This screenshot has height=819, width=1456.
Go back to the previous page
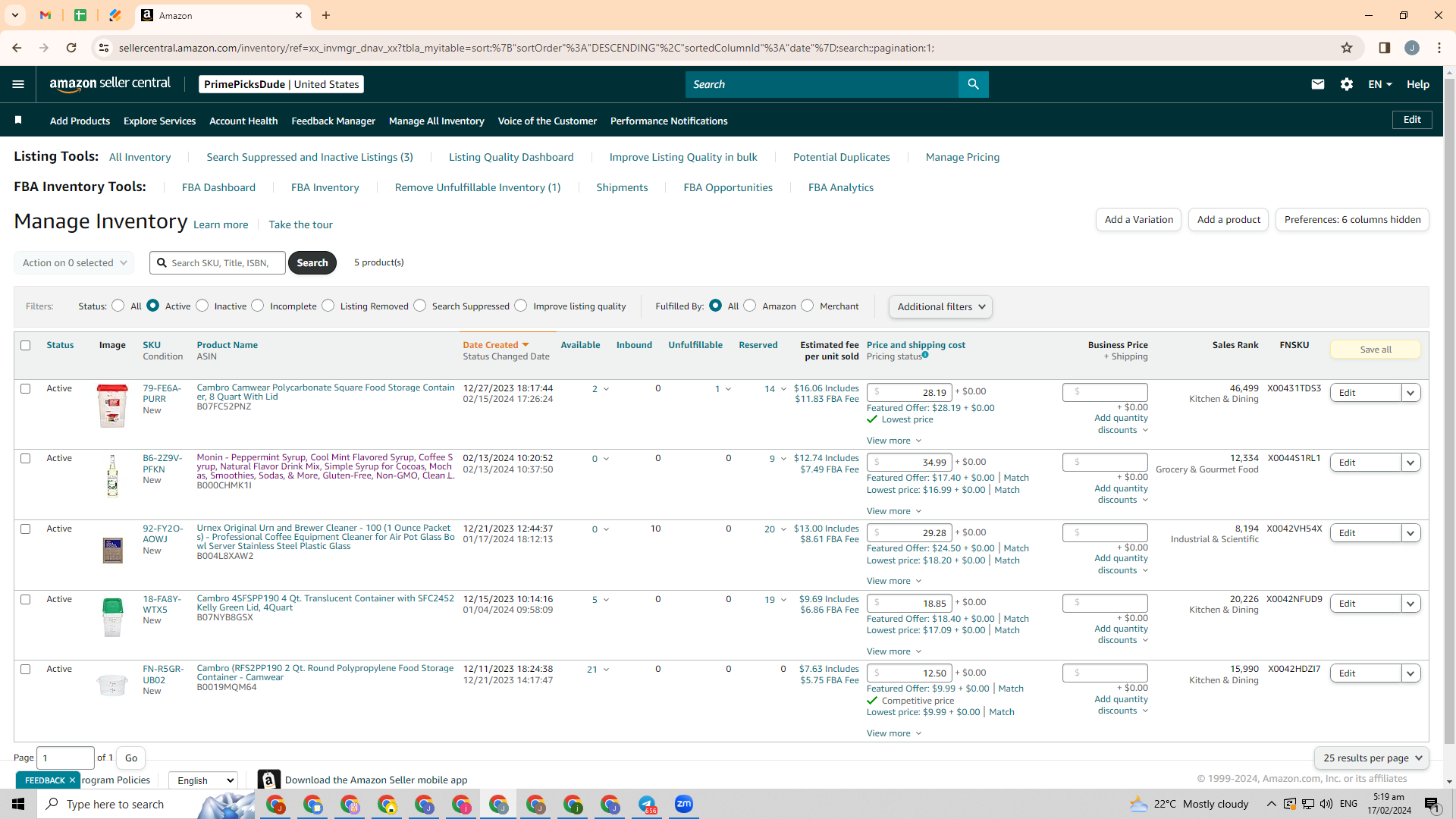coord(17,48)
